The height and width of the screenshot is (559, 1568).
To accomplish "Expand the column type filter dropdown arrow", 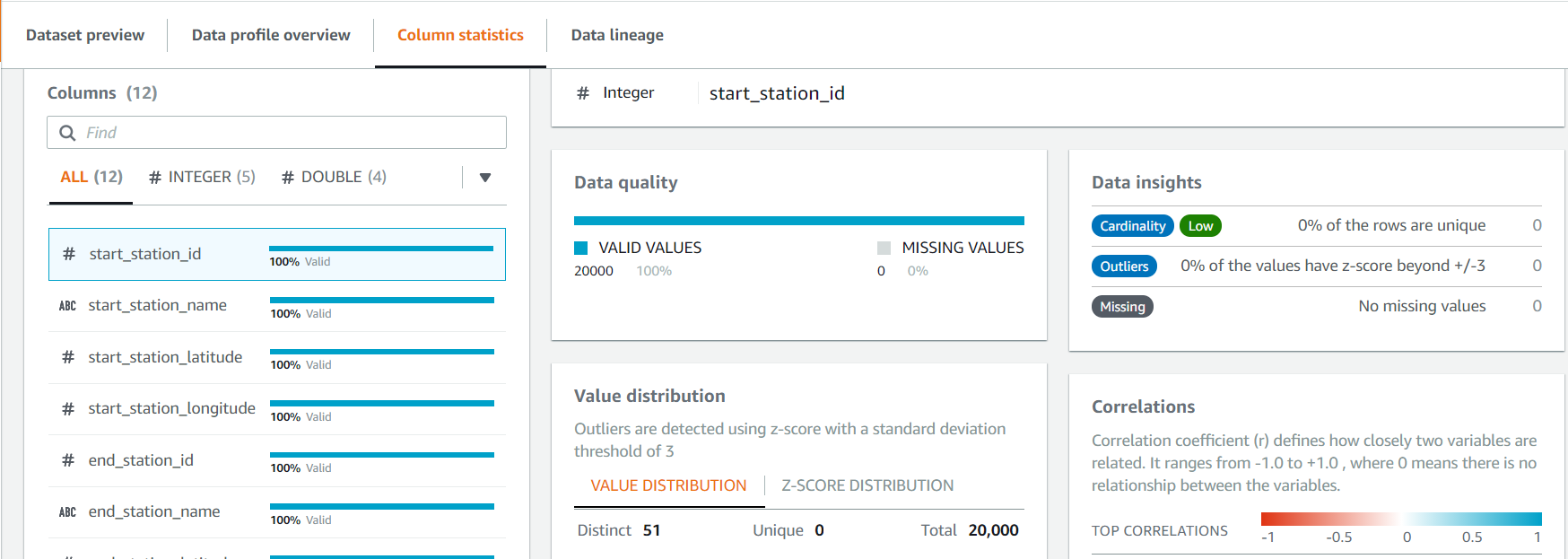I will coord(485,178).
